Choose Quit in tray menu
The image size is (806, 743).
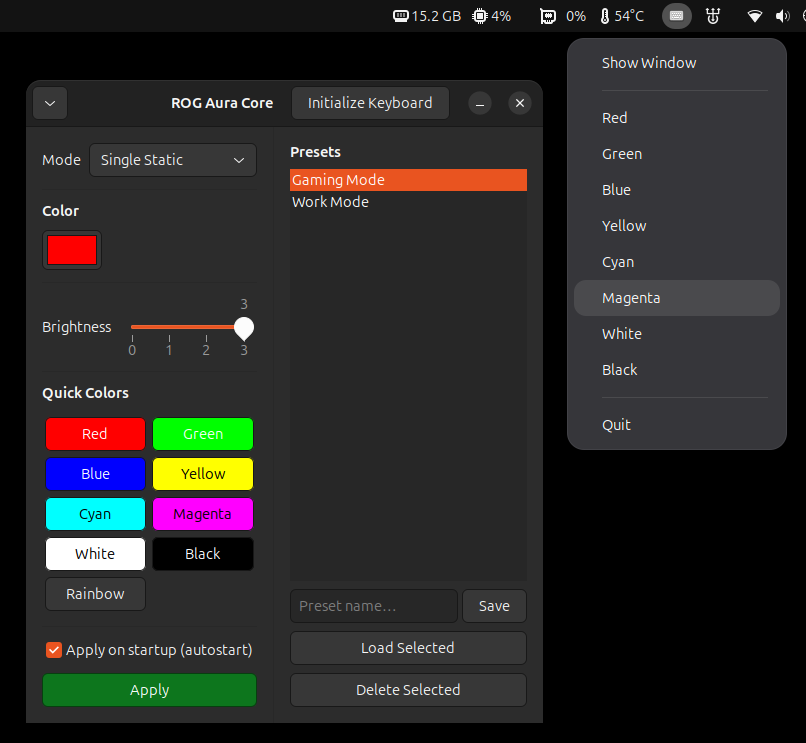pos(676,425)
